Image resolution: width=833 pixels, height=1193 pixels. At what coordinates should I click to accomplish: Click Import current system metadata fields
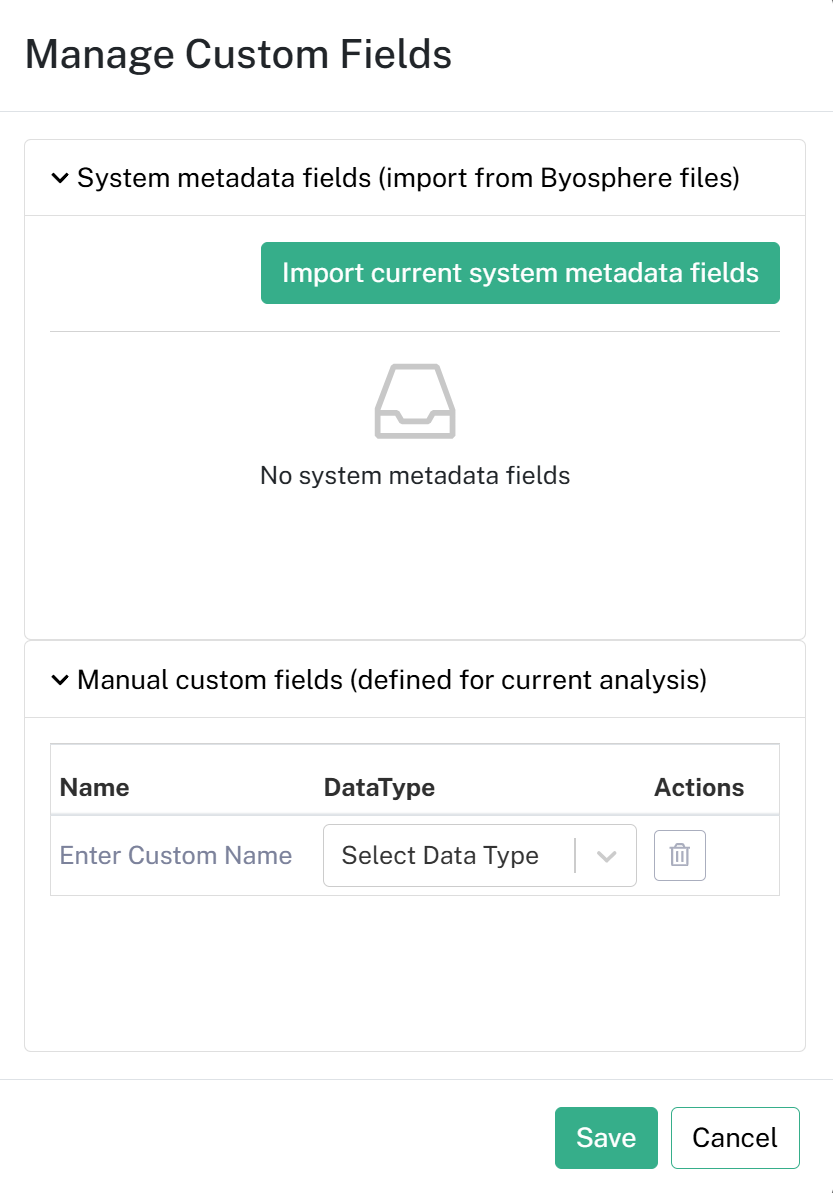(520, 273)
